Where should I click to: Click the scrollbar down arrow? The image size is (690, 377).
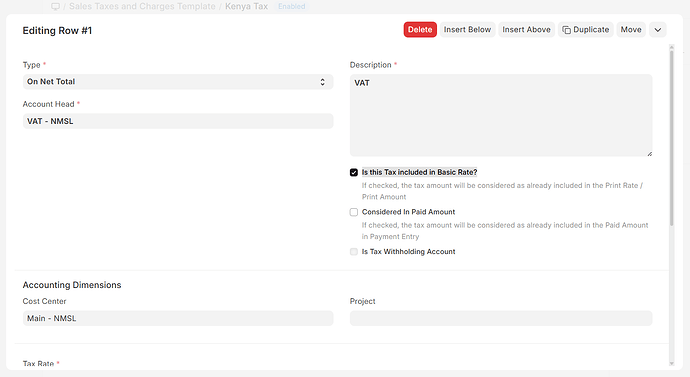pyautogui.click(x=672, y=363)
